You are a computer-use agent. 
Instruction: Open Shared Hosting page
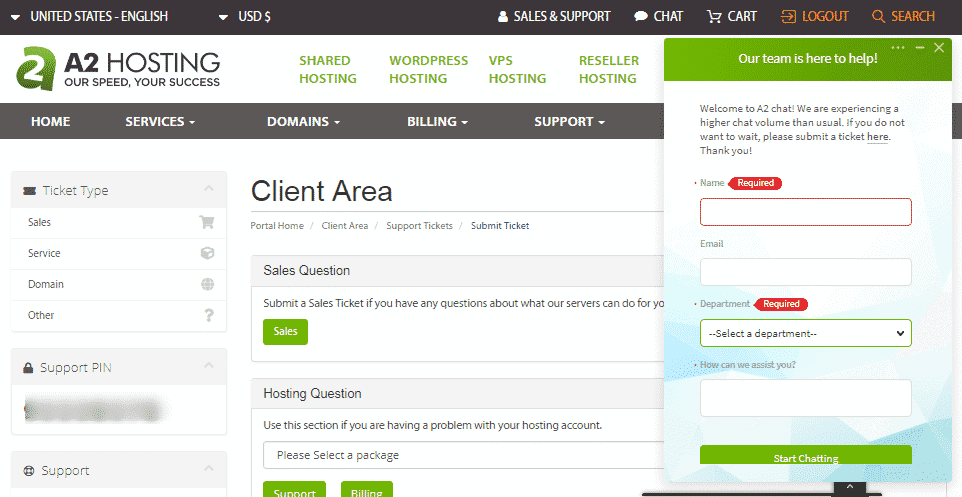pyautogui.click(x=328, y=69)
